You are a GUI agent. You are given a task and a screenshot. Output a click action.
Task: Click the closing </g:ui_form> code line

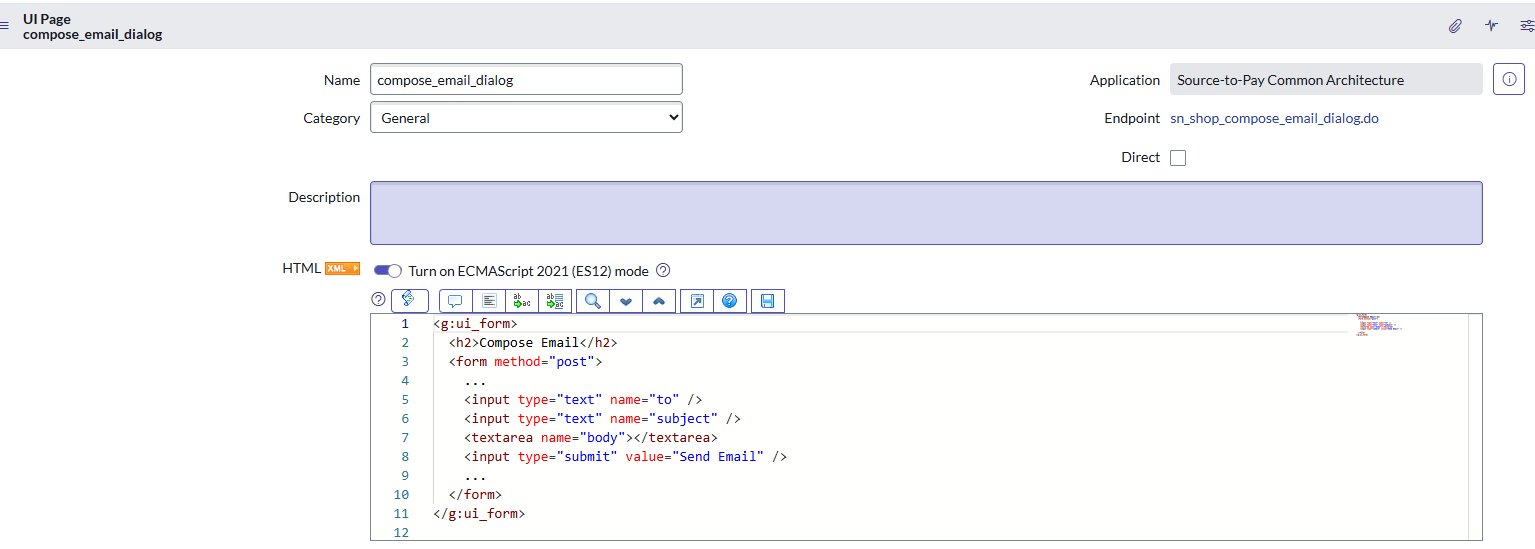479,514
